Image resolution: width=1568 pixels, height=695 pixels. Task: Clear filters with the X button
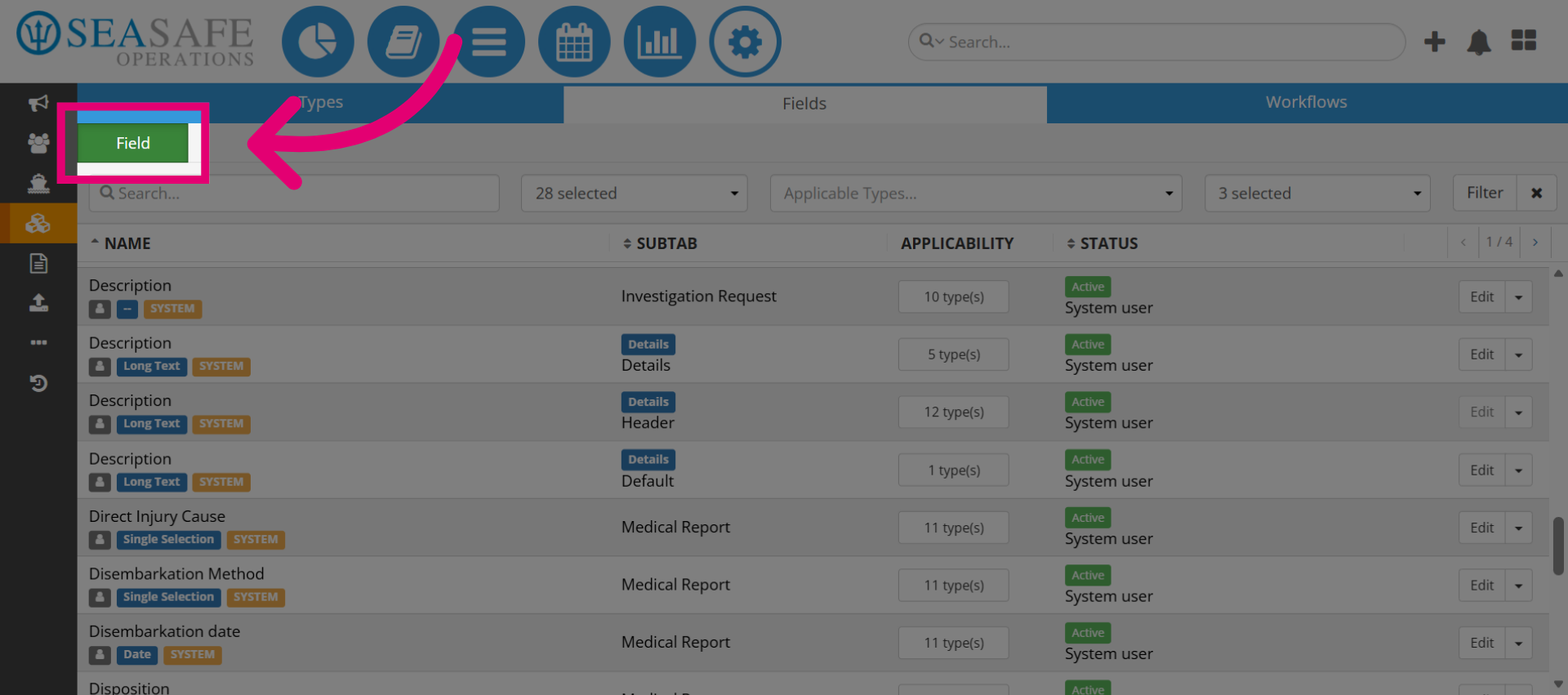[x=1536, y=194]
